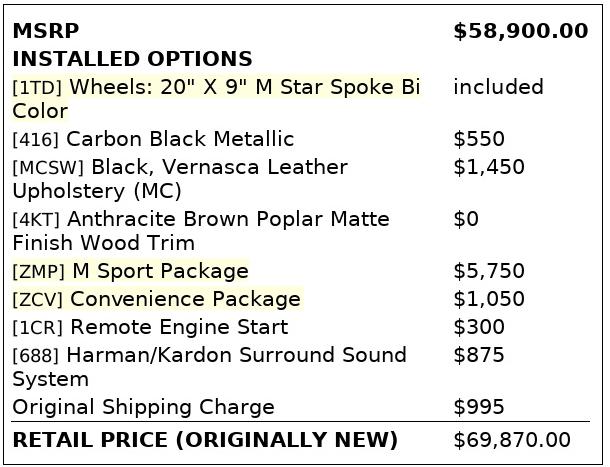Select the Carbon Black Metallic option
The height and width of the screenshot is (467, 610).
point(153,139)
